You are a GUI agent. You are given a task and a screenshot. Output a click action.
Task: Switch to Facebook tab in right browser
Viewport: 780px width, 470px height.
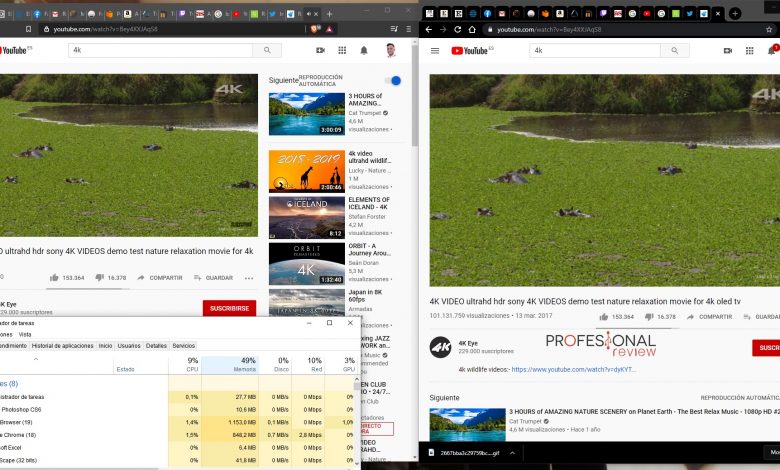(488, 14)
